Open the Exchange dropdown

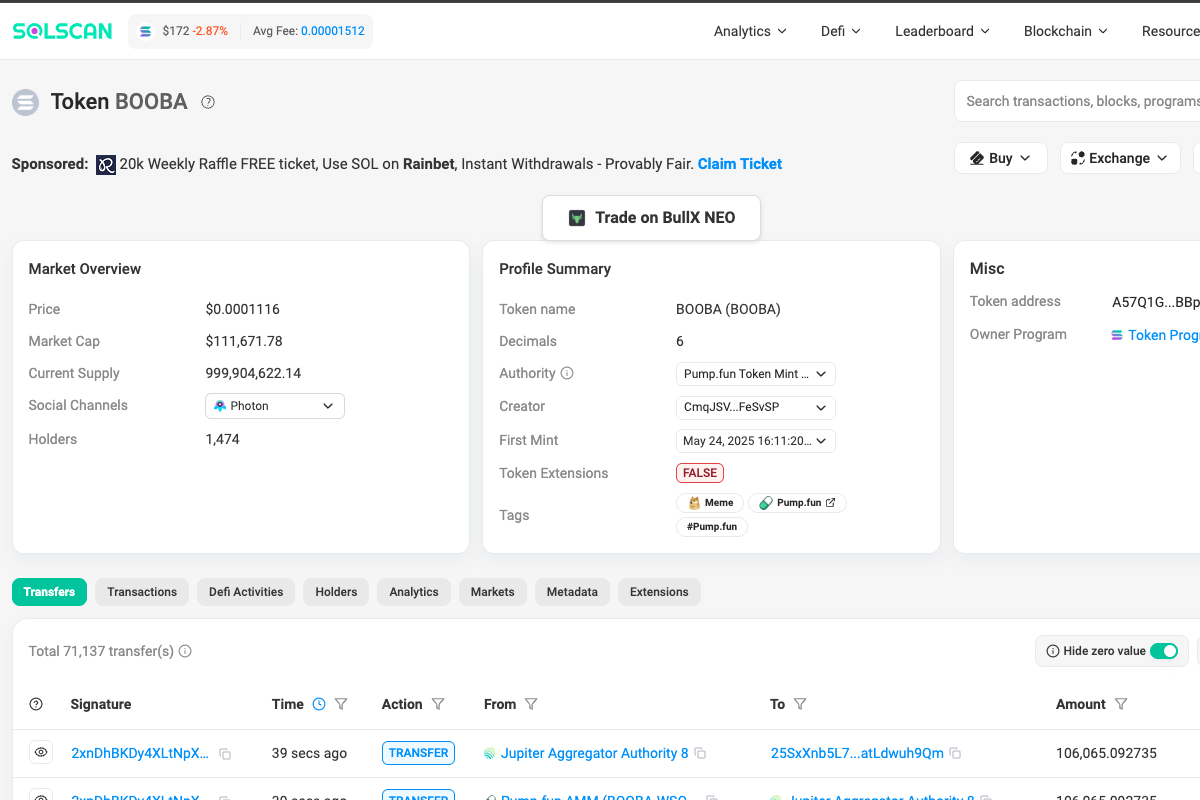[x=1120, y=158]
